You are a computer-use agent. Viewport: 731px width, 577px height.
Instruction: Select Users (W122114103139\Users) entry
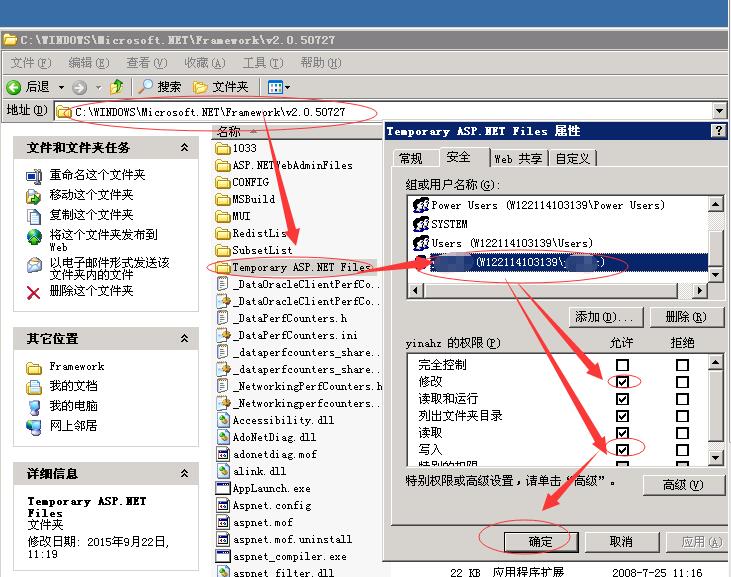[503, 243]
